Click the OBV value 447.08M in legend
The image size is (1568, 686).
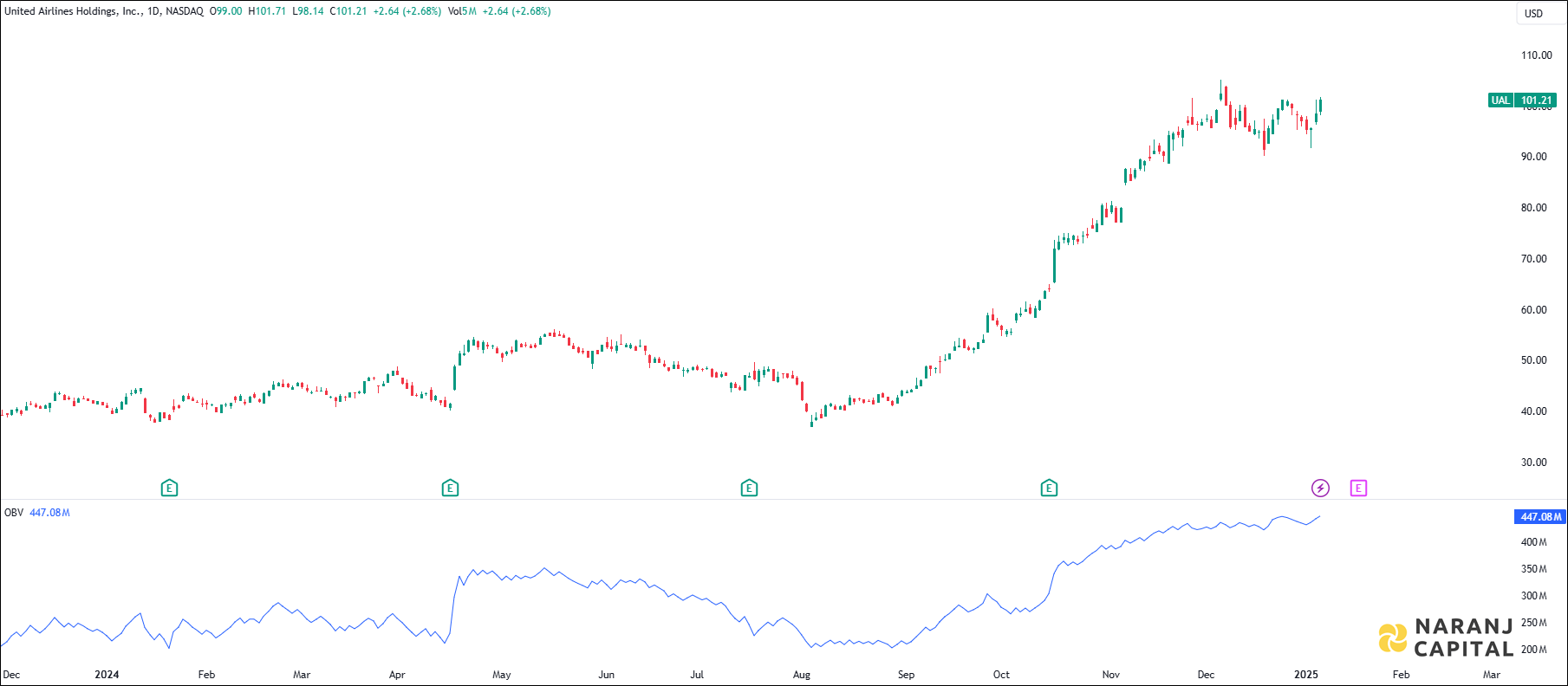click(x=49, y=513)
